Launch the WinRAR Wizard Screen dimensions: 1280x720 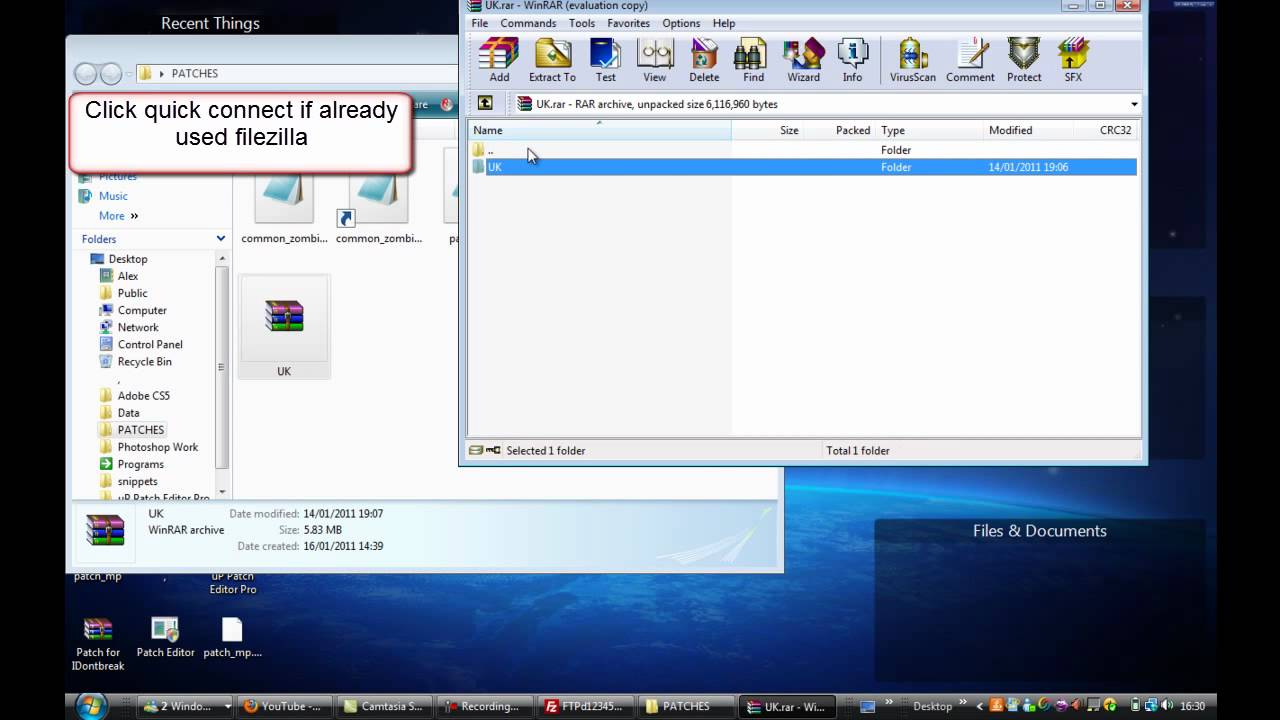[x=803, y=60]
